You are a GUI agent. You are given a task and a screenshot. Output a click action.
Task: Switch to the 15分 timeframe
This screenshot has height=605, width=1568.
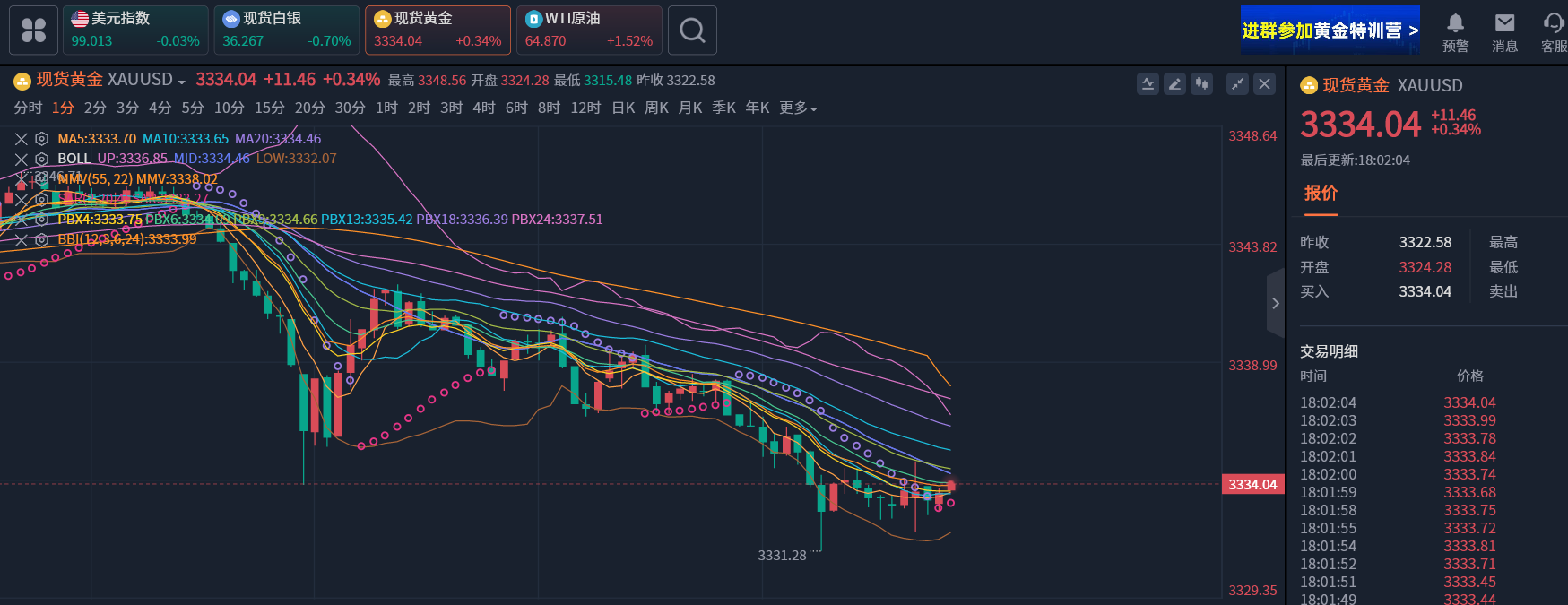269,108
